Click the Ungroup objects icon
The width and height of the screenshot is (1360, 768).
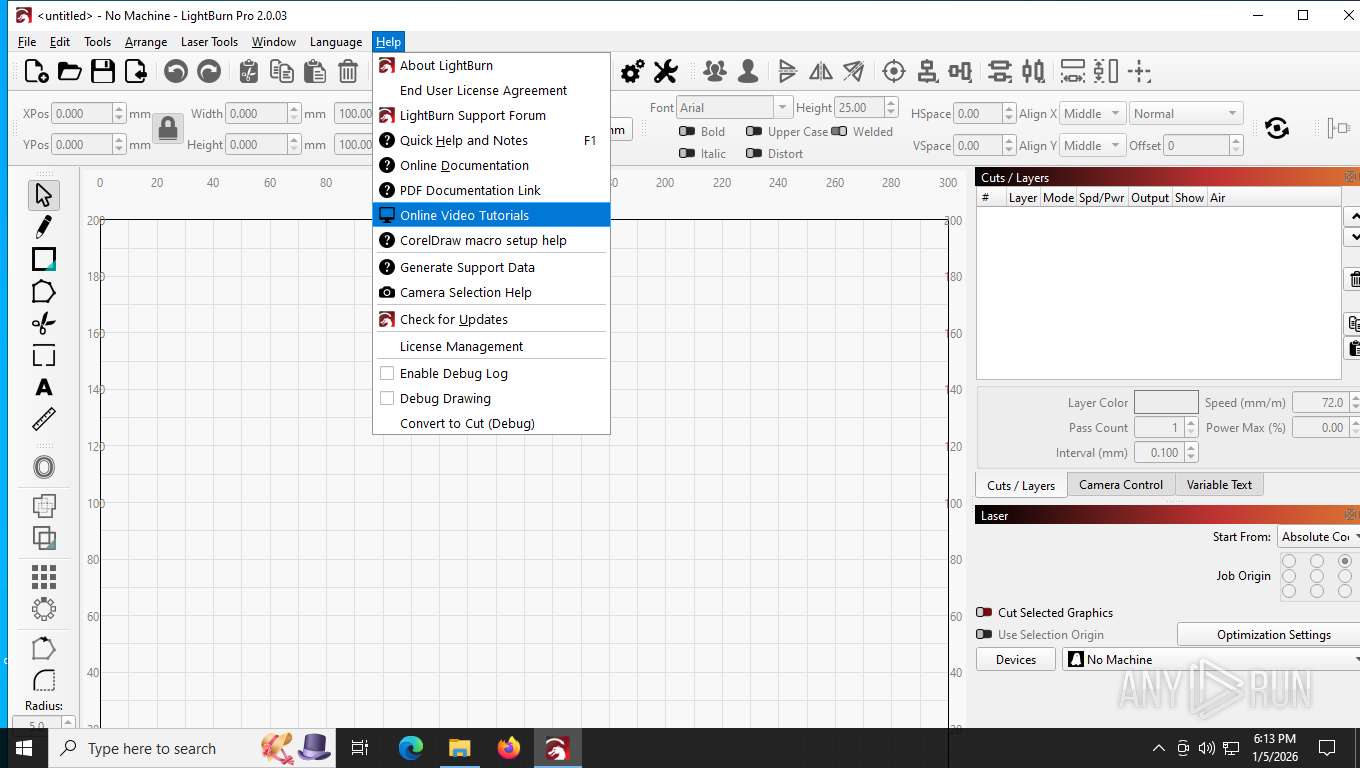[x=748, y=71]
